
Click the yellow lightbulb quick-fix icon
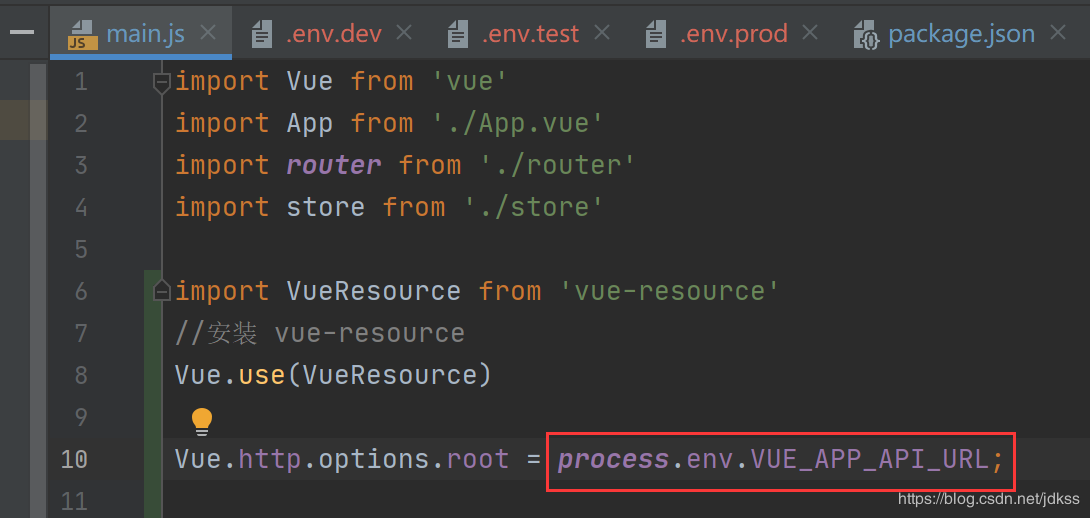click(x=202, y=421)
